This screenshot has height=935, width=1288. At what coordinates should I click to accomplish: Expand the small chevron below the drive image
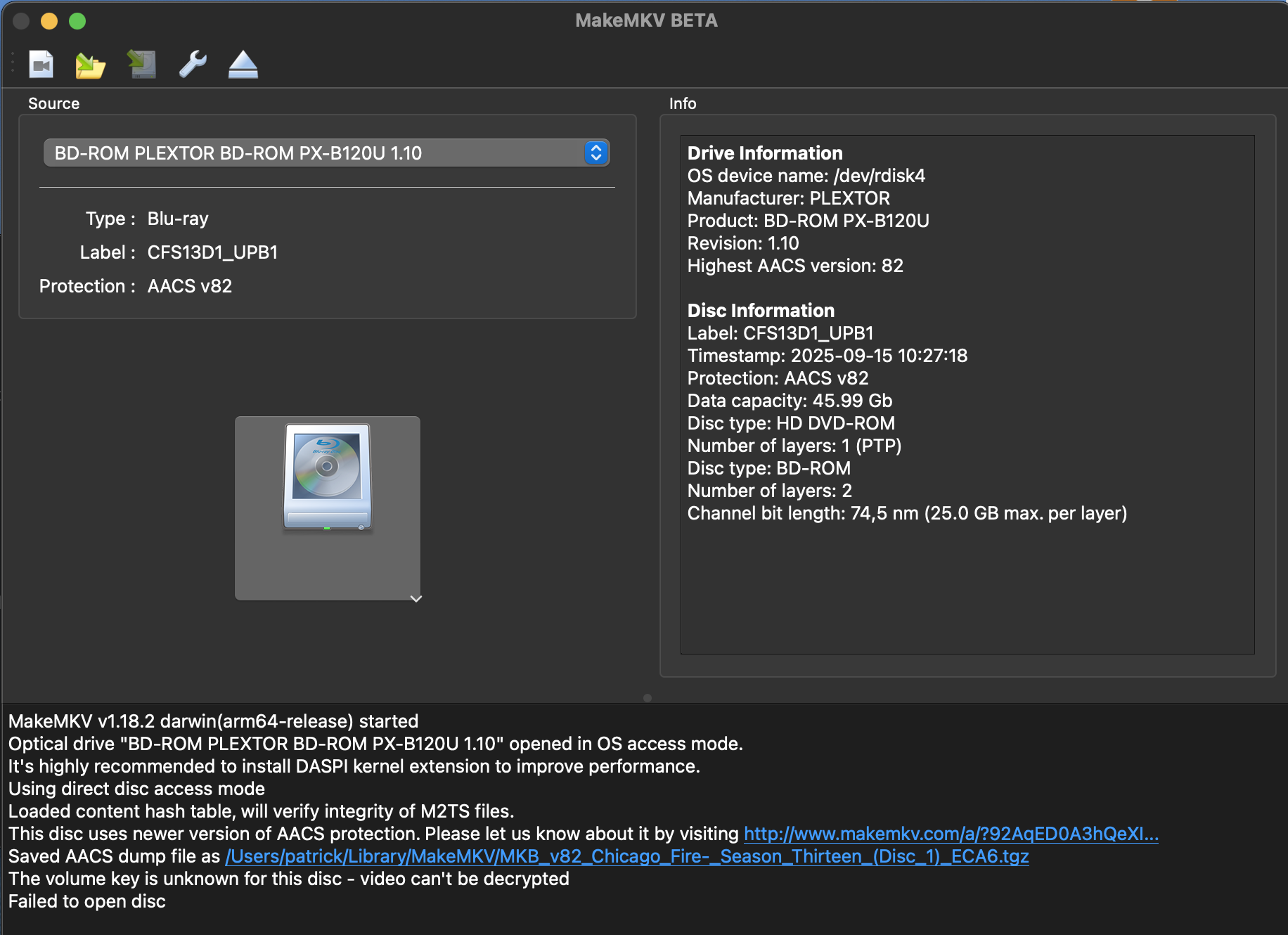point(416,598)
